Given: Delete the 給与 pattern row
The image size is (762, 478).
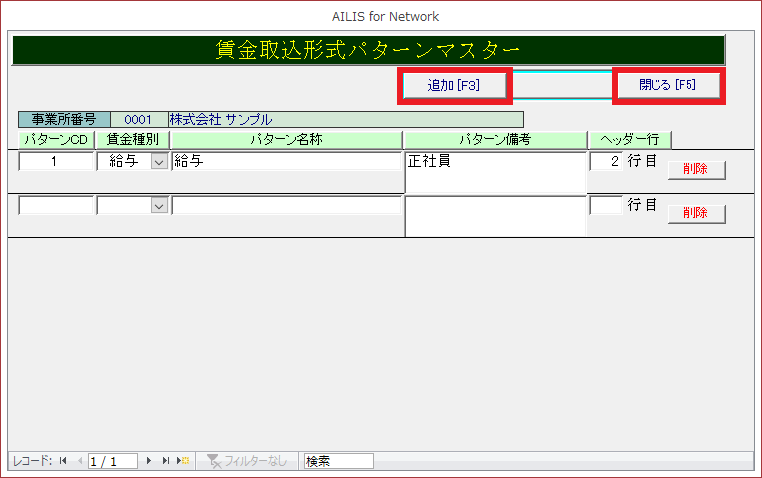Looking at the screenshot, I should click(696, 169).
